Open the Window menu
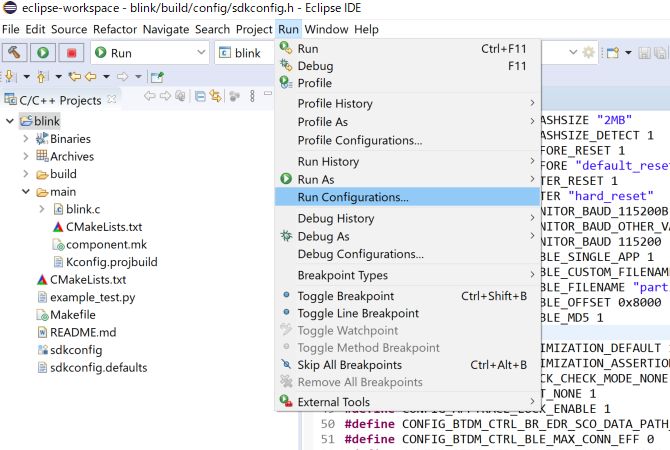The height and width of the screenshot is (450, 670). 326,29
